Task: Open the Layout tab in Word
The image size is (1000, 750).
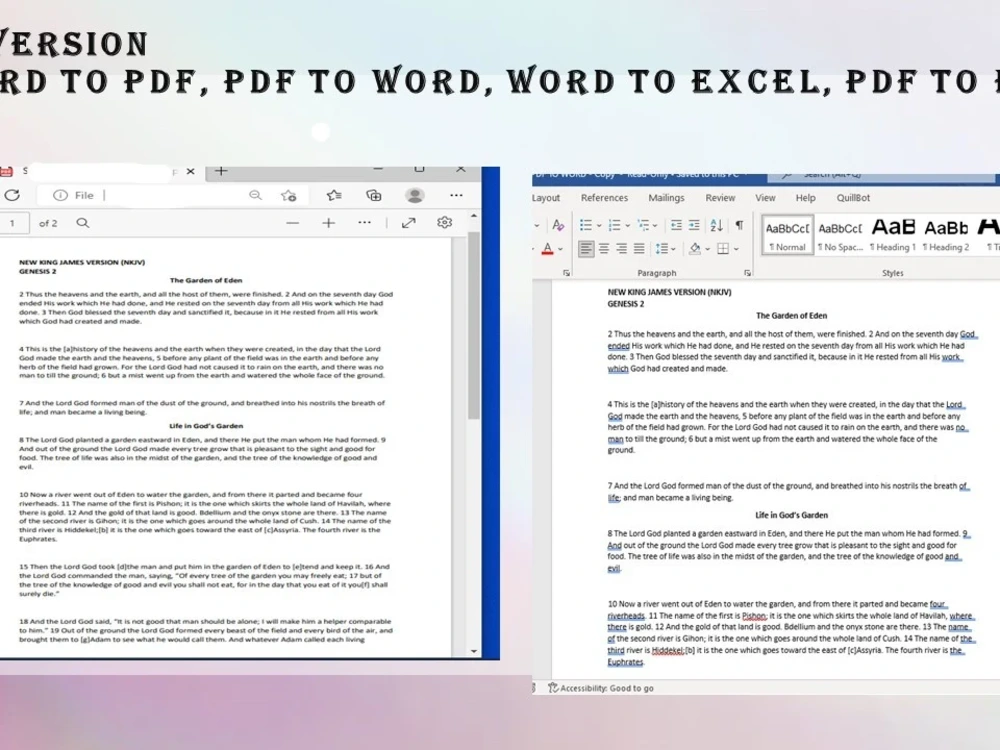Action: coord(546,198)
